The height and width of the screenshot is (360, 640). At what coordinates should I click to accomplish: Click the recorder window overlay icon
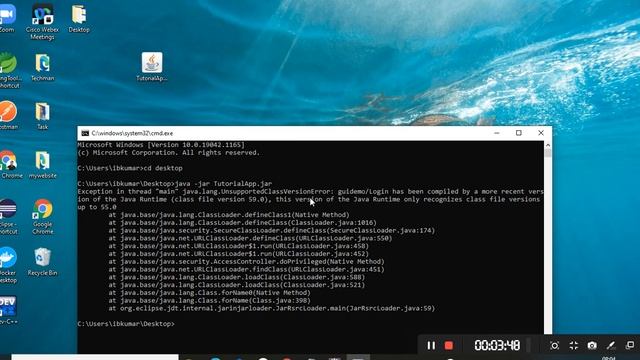click(x=630, y=345)
